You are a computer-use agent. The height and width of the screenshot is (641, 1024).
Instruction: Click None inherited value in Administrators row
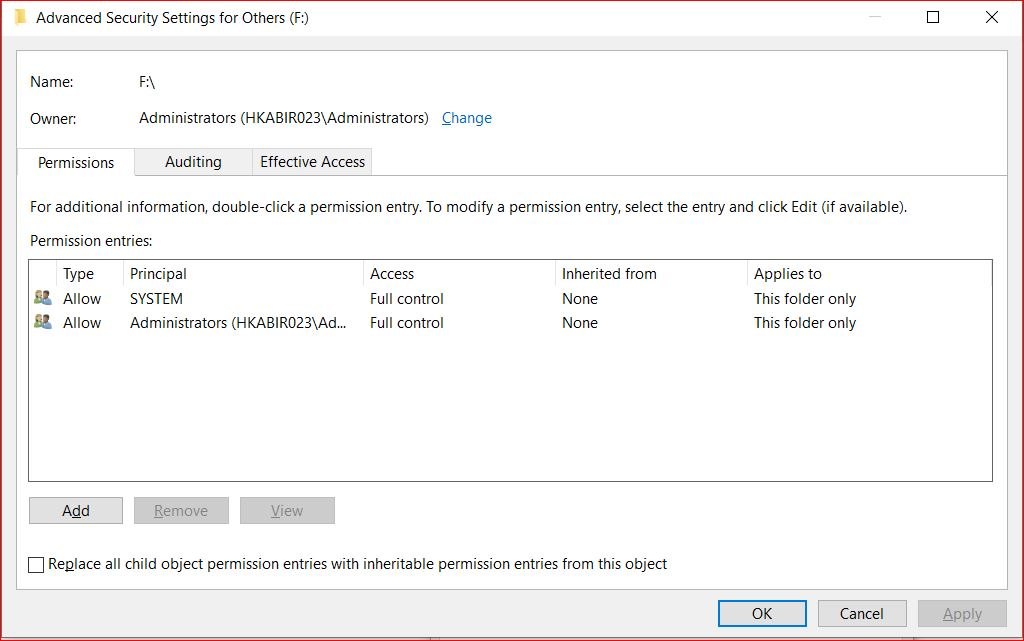580,322
